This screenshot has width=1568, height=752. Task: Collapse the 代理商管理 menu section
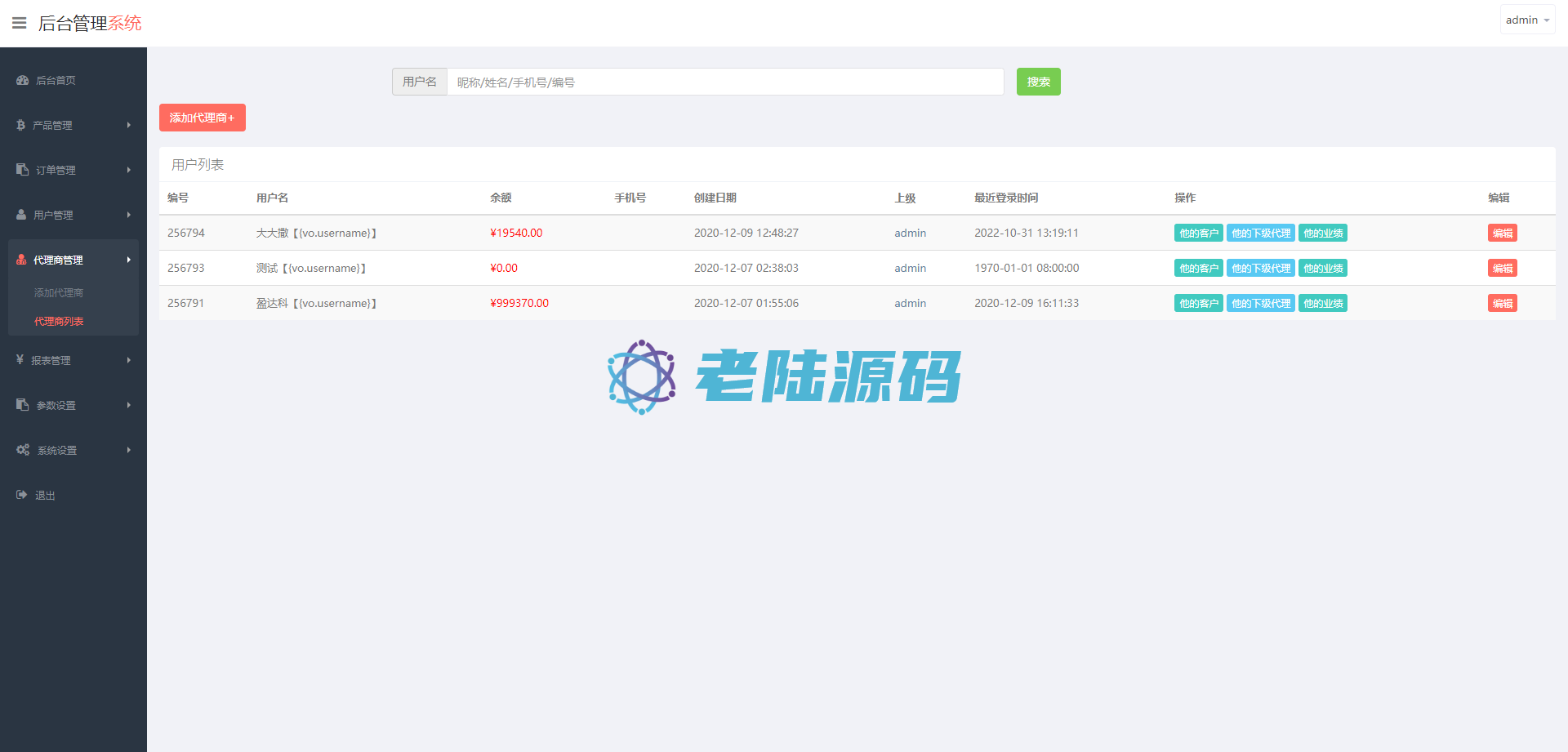(73, 260)
